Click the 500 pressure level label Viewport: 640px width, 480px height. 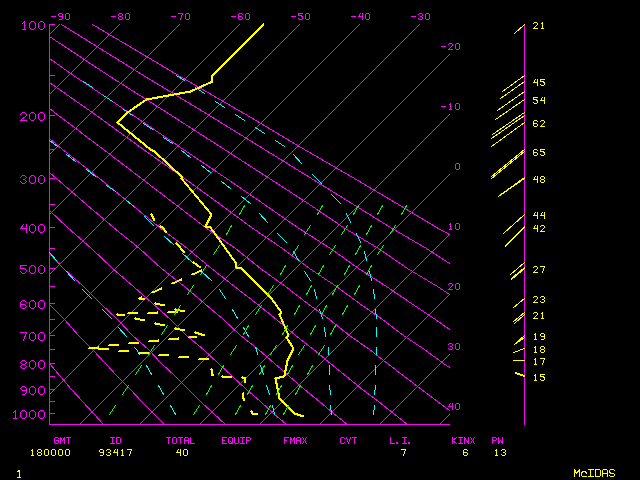pos(34,270)
